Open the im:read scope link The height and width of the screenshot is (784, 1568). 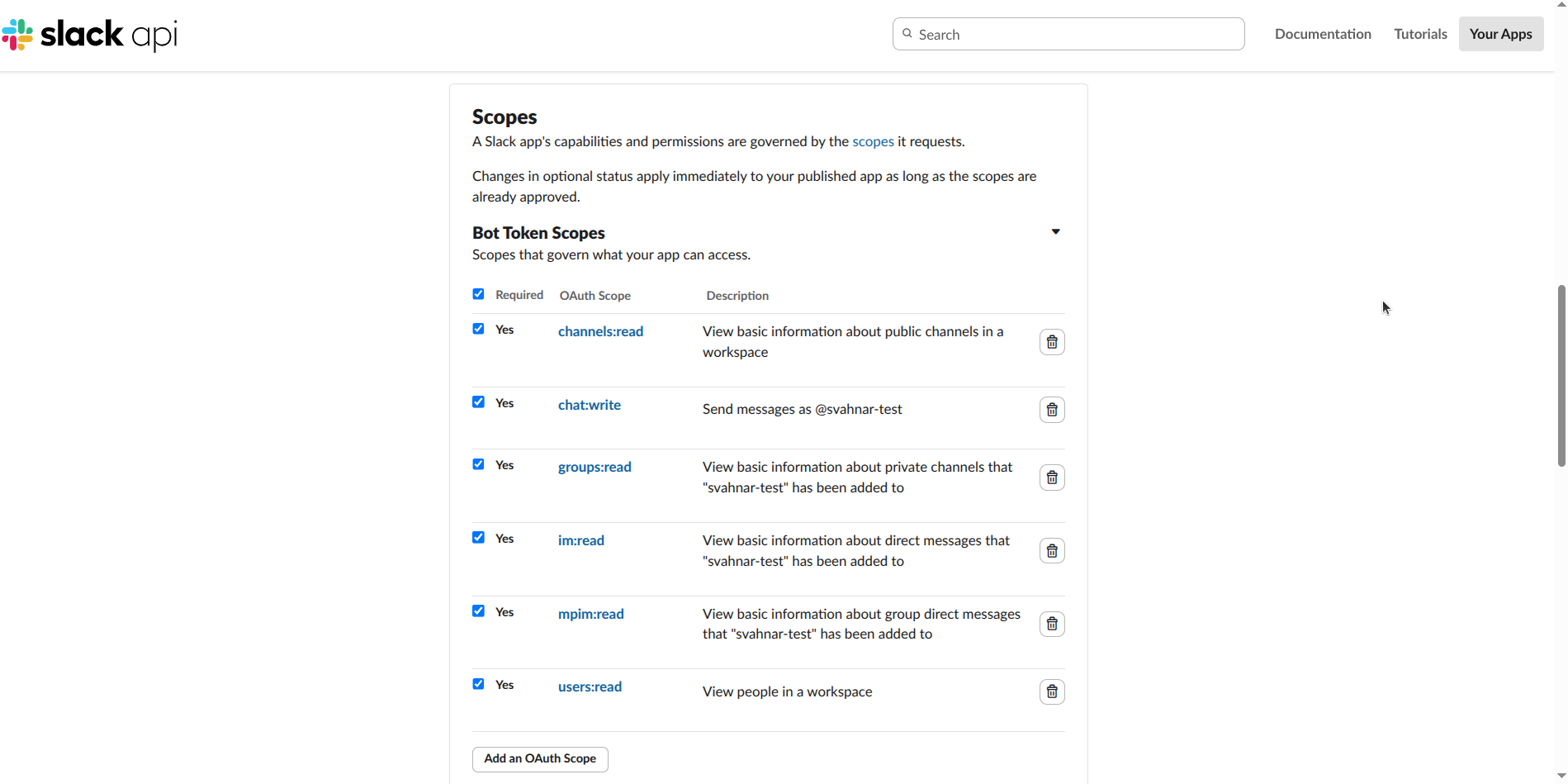click(581, 540)
